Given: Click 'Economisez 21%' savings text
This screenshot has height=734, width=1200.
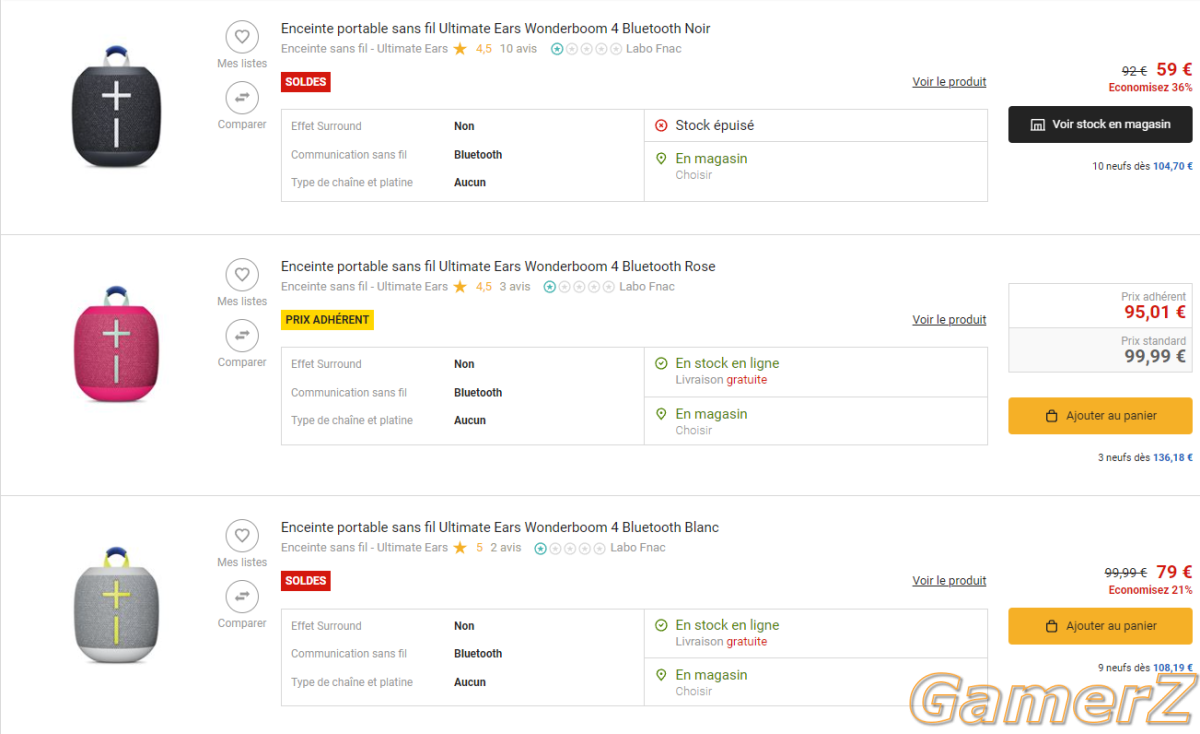Looking at the screenshot, I should (1150, 590).
